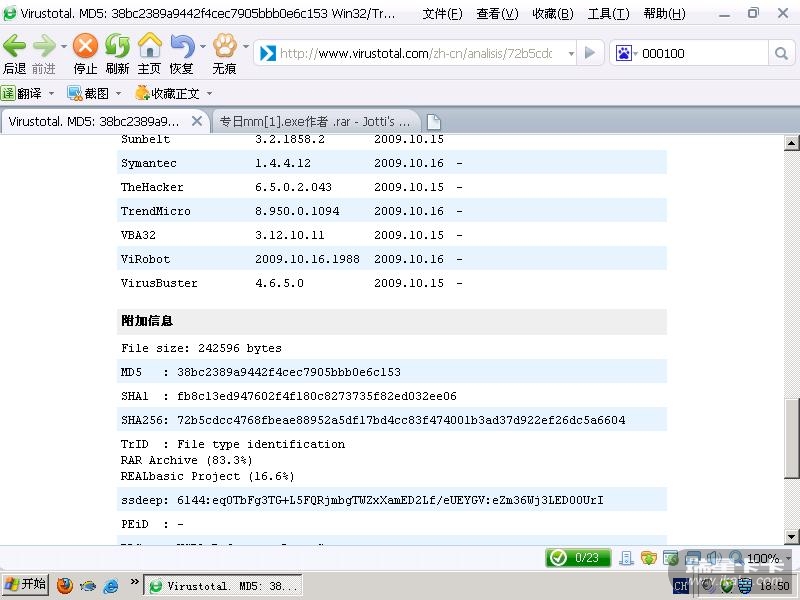Launch Firefox from quick launch
Image resolution: width=800 pixels, height=600 pixels.
[65, 585]
